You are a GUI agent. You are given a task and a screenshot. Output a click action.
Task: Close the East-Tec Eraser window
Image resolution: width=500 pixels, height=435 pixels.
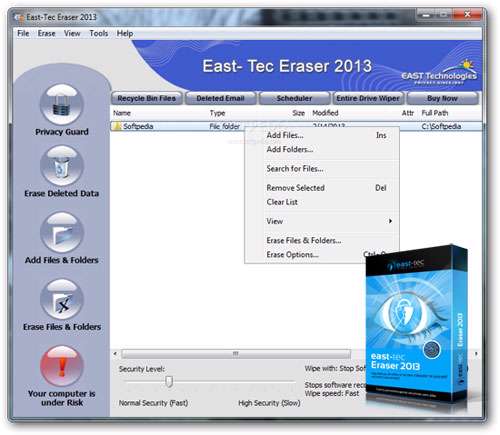[x=467, y=15]
